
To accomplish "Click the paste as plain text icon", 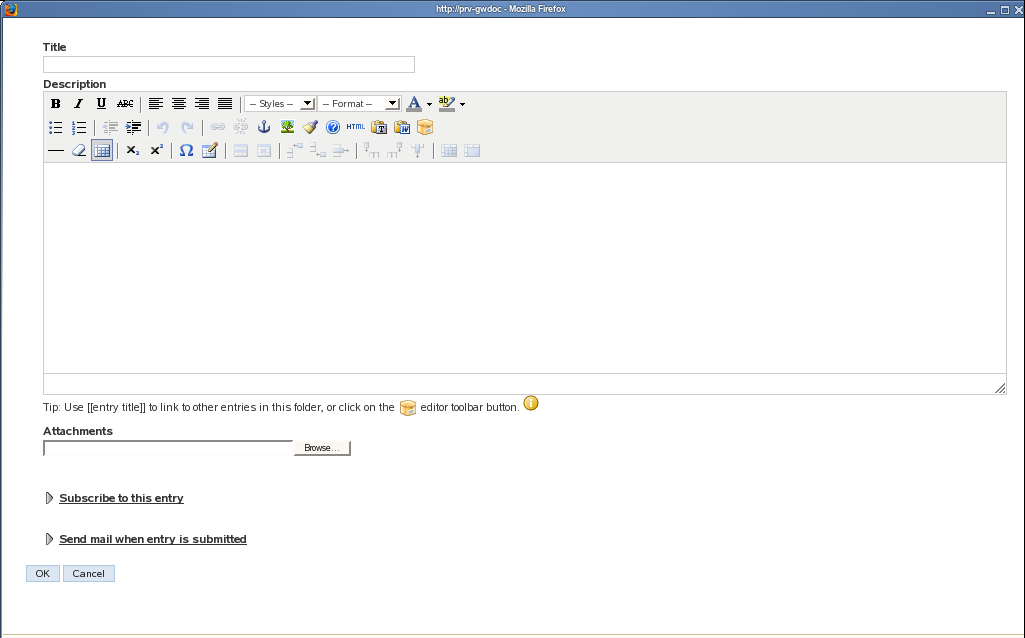I will pyautogui.click(x=378, y=127).
